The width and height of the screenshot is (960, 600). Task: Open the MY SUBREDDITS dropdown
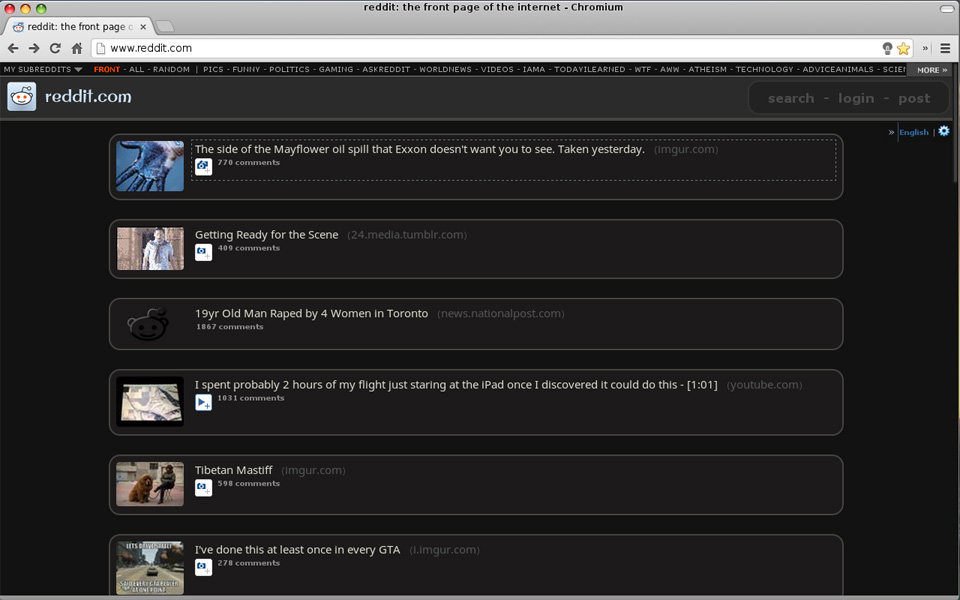coord(43,70)
